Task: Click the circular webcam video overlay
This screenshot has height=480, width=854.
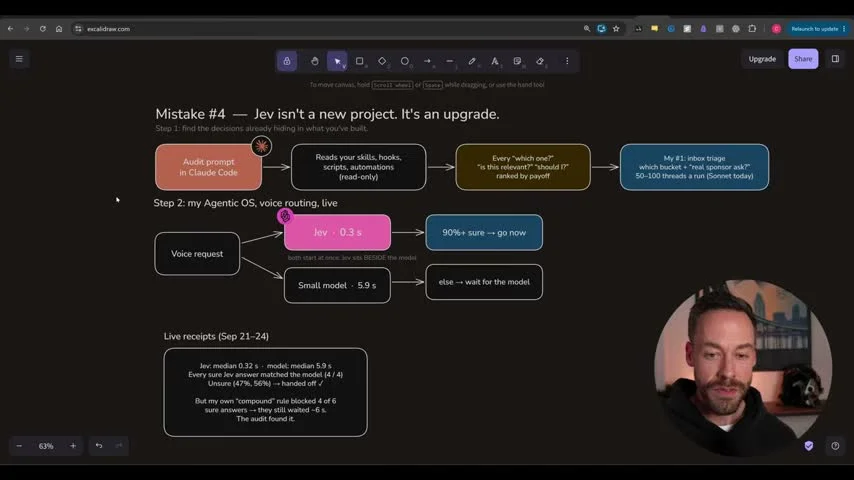Action: (x=743, y=368)
